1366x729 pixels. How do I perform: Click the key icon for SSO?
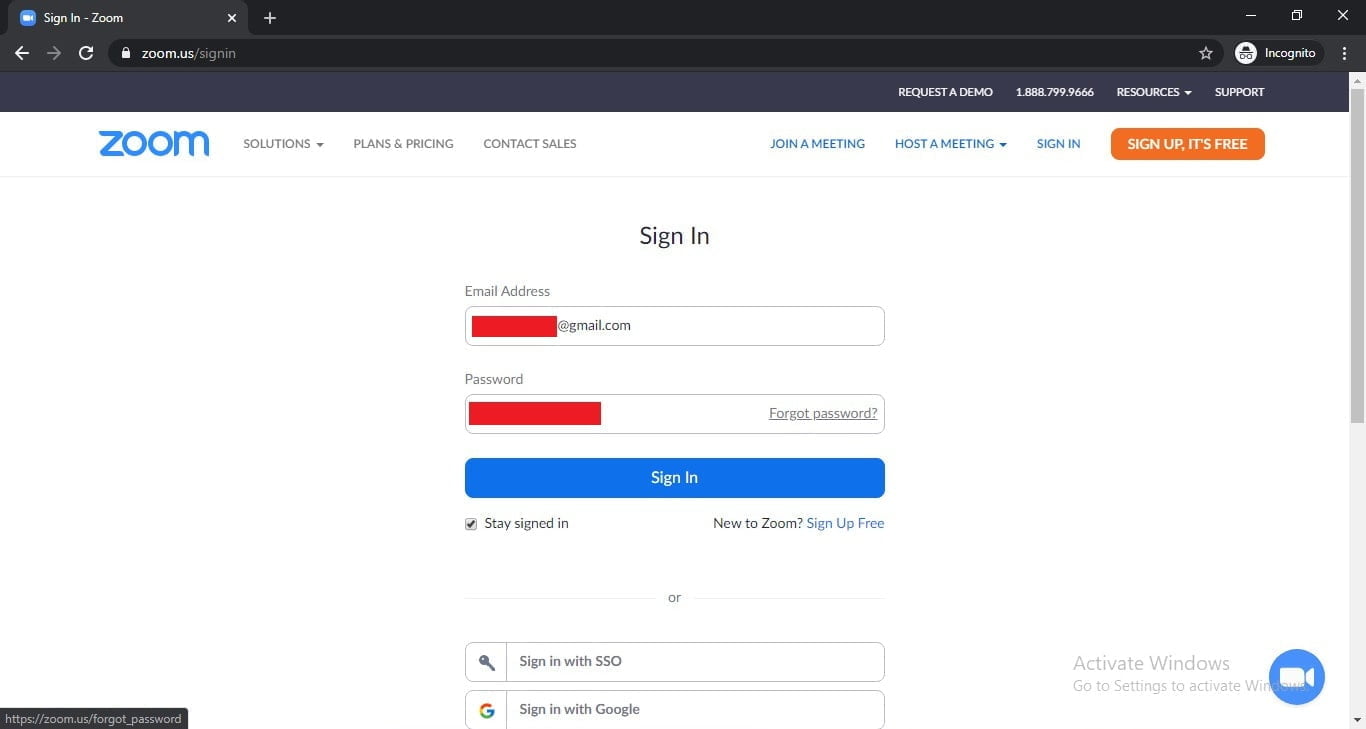[x=487, y=662]
